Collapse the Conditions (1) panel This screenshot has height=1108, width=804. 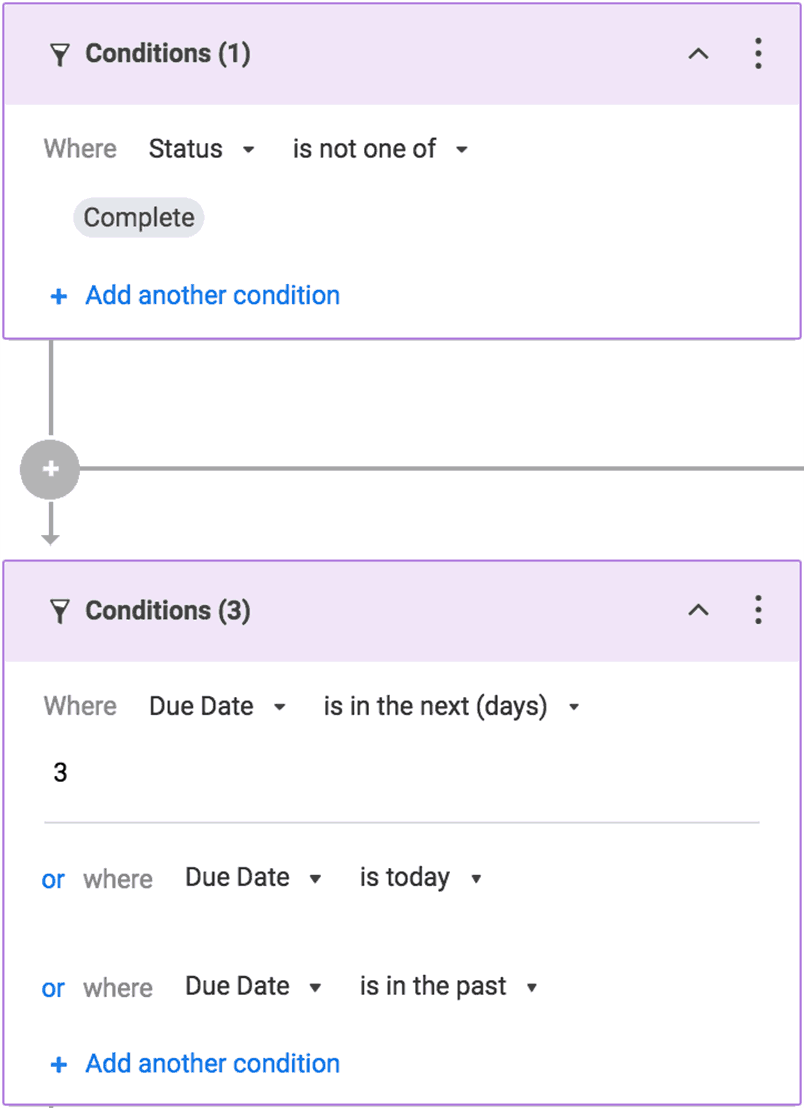[x=699, y=54]
